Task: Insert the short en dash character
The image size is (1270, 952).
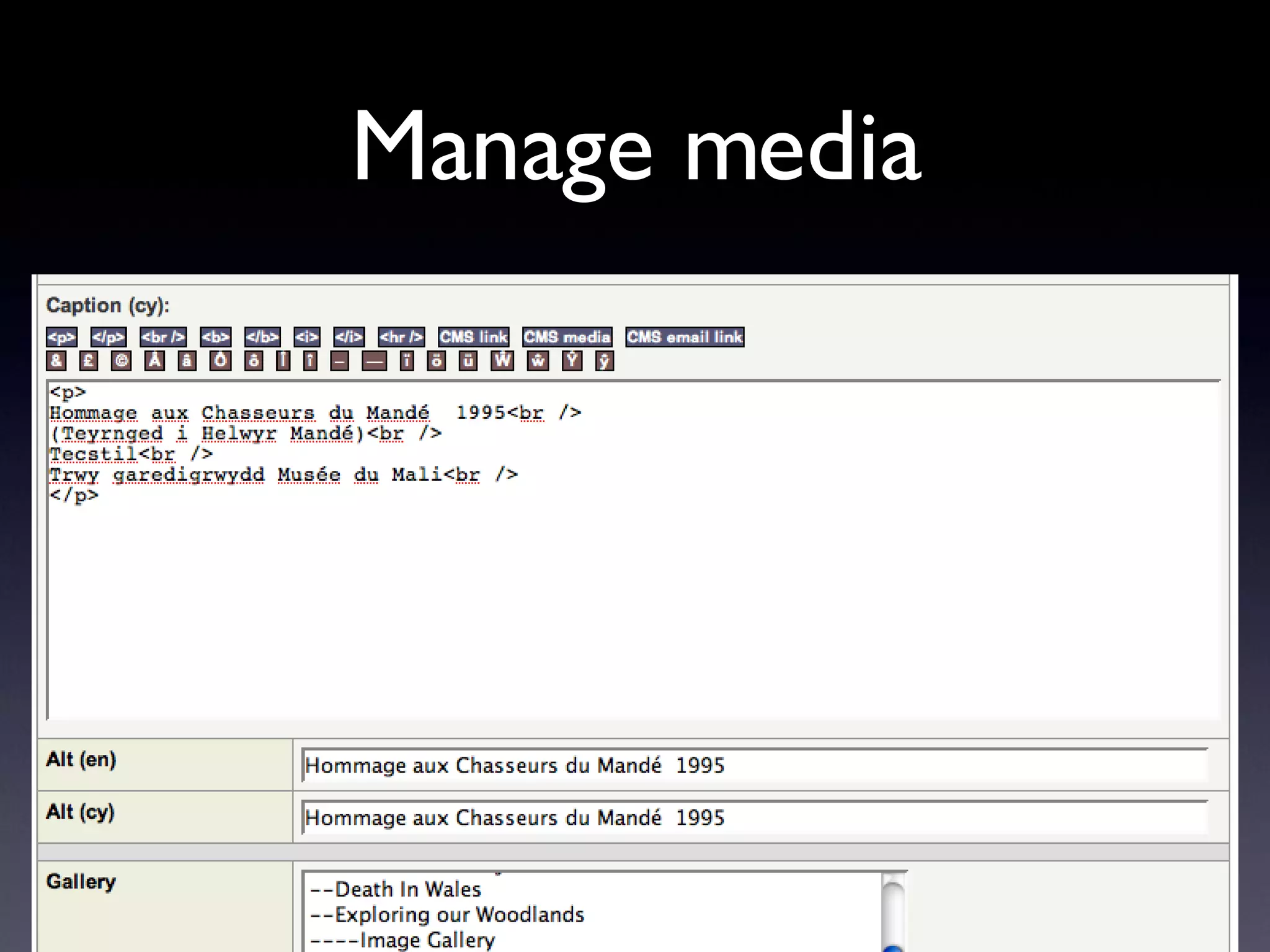Action: (339, 361)
